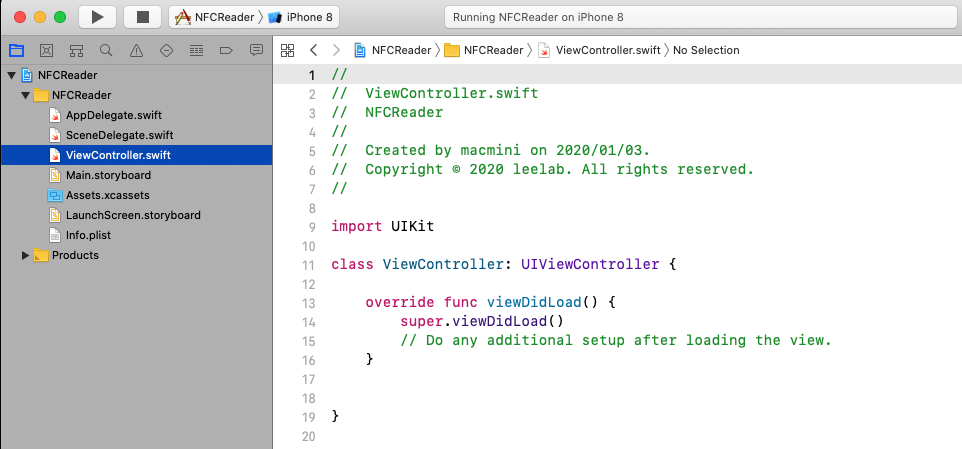Open the Source Control navigator

(45, 50)
